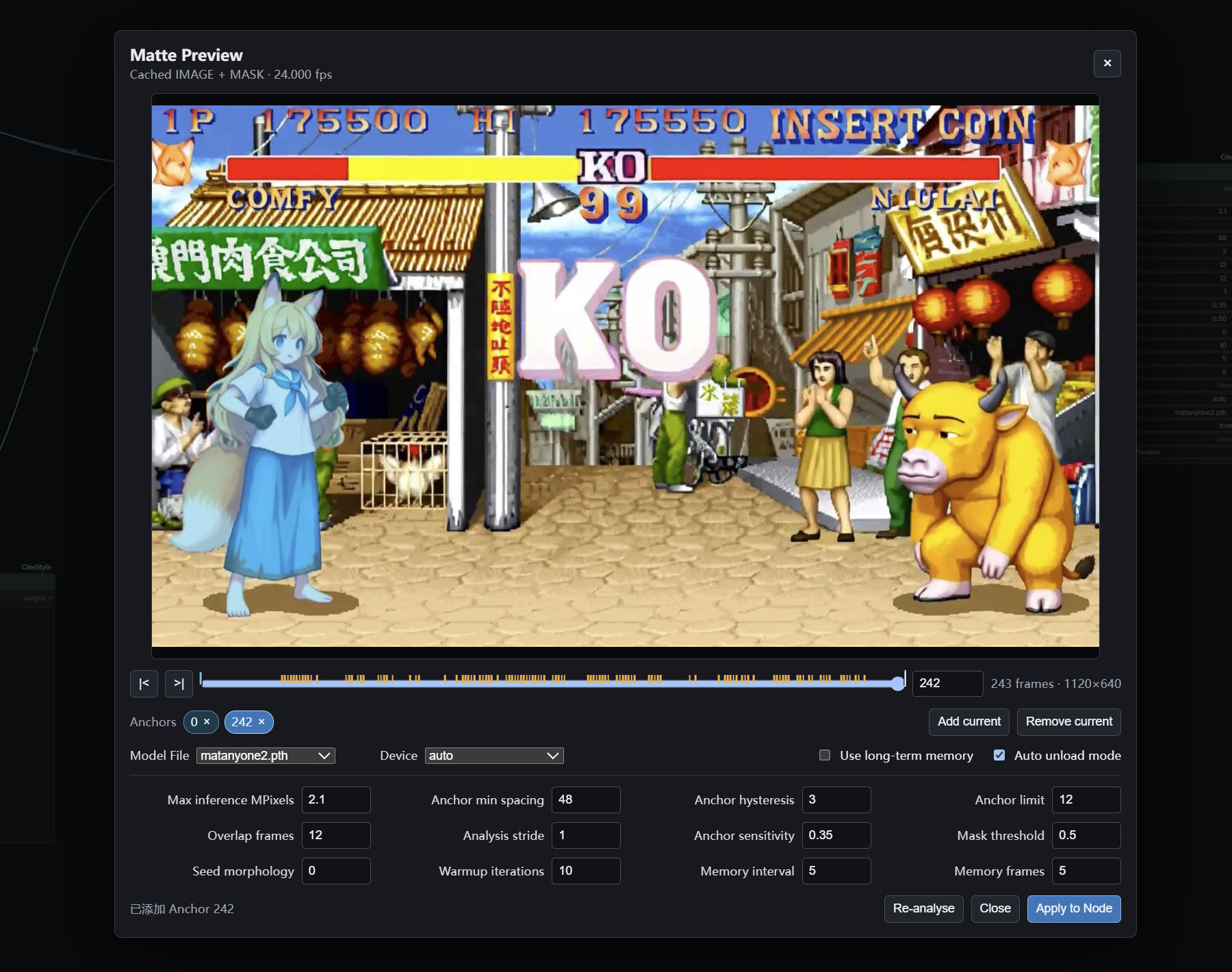Click the Anchor limit field
The height and width of the screenshot is (972, 1232).
click(x=1086, y=800)
